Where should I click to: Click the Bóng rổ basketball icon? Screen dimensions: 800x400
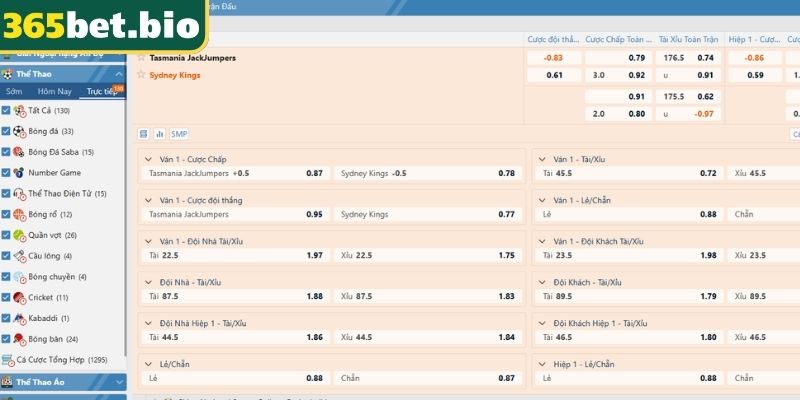click(x=20, y=214)
